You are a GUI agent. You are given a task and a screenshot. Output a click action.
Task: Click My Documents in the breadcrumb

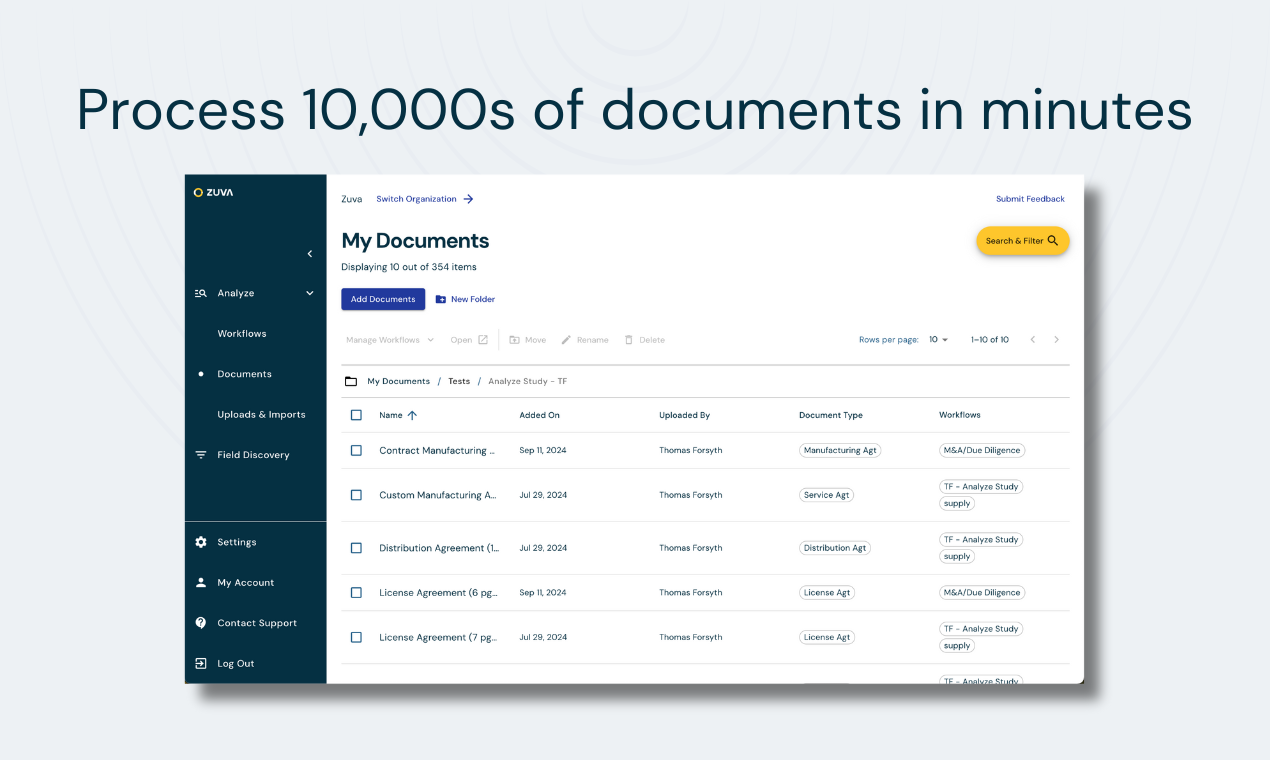pyautogui.click(x=398, y=381)
